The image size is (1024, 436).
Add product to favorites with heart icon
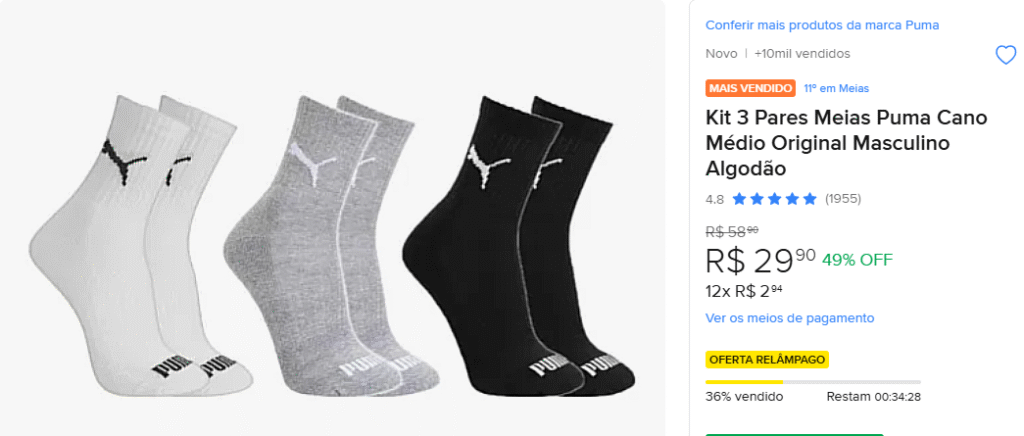[1005, 55]
